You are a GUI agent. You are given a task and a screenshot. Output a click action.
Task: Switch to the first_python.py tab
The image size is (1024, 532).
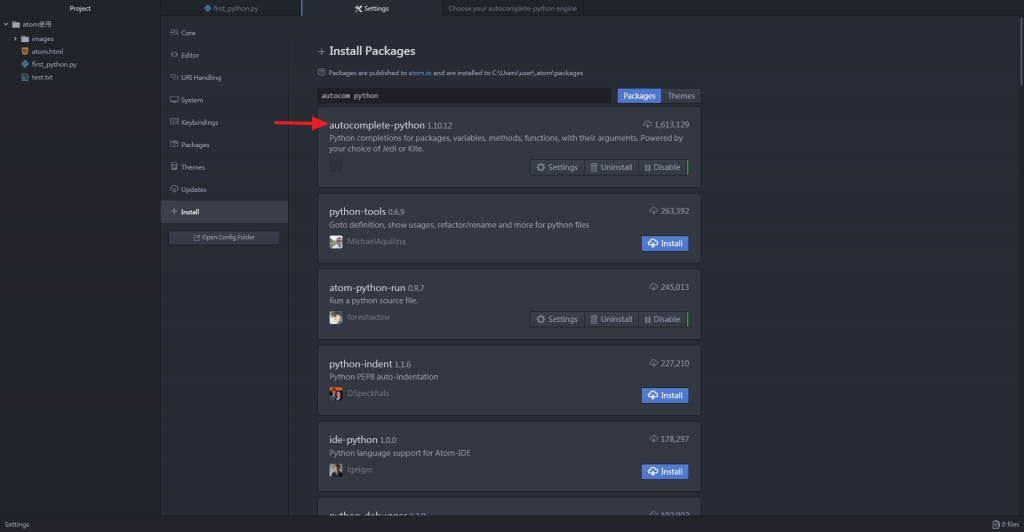(x=231, y=8)
